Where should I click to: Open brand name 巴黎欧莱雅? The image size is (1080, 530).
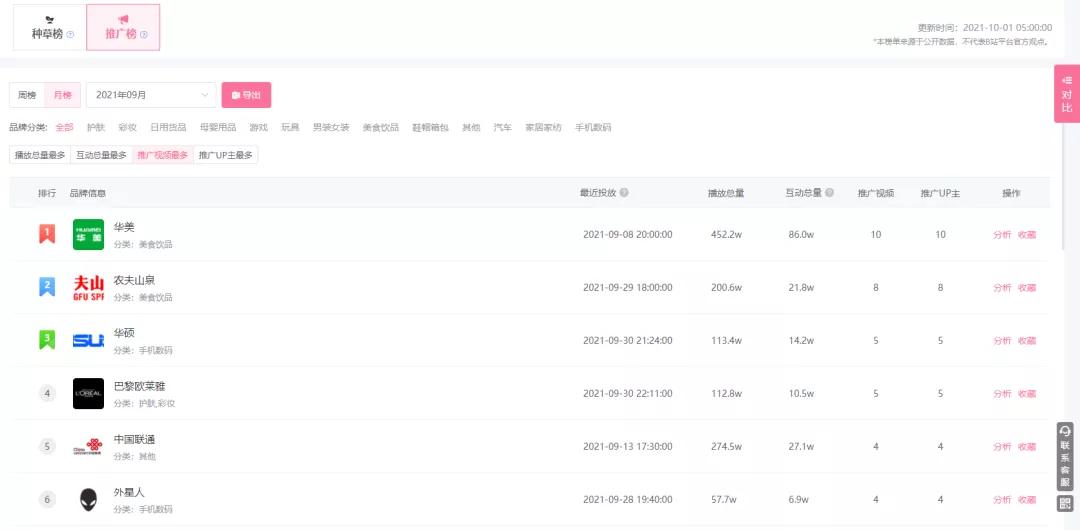point(139,387)
